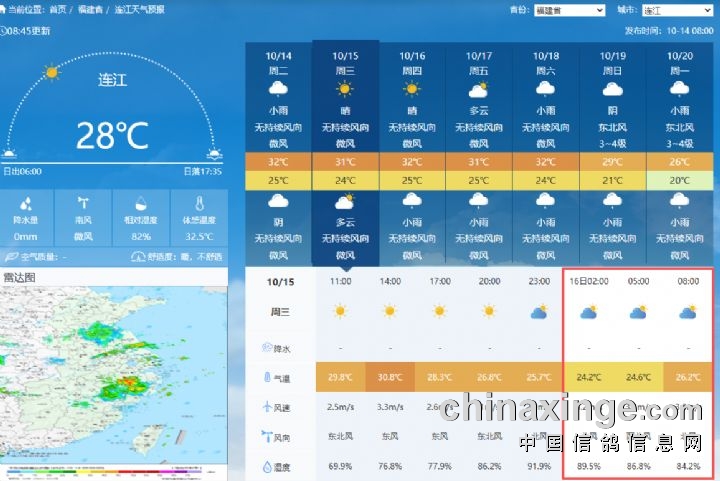Click the 体感温度 thermometer icon
The width and height of the screenshot is (720, 481).
(x=198, y=202)
